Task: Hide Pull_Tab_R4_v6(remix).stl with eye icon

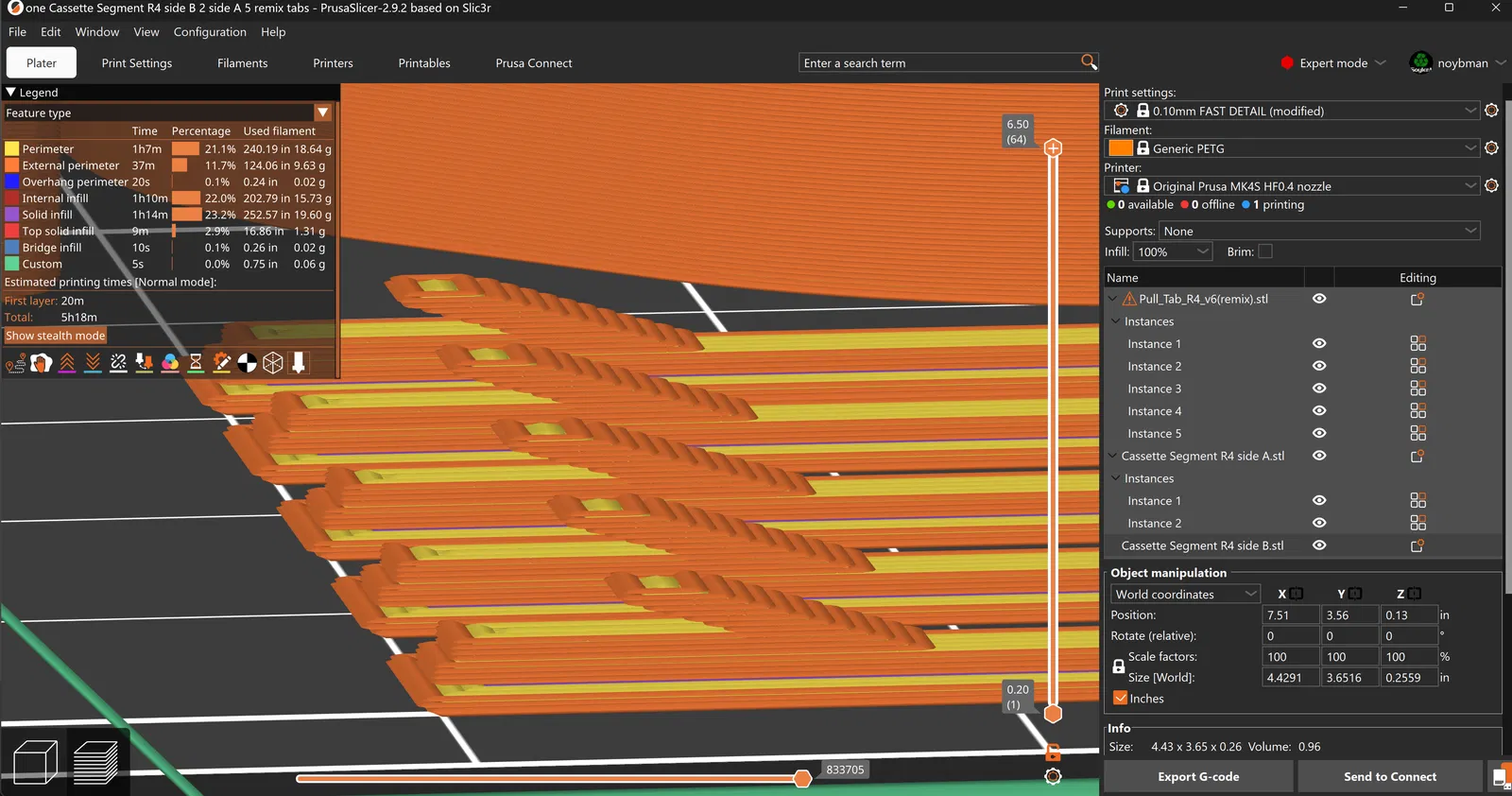Action: 1319,299
